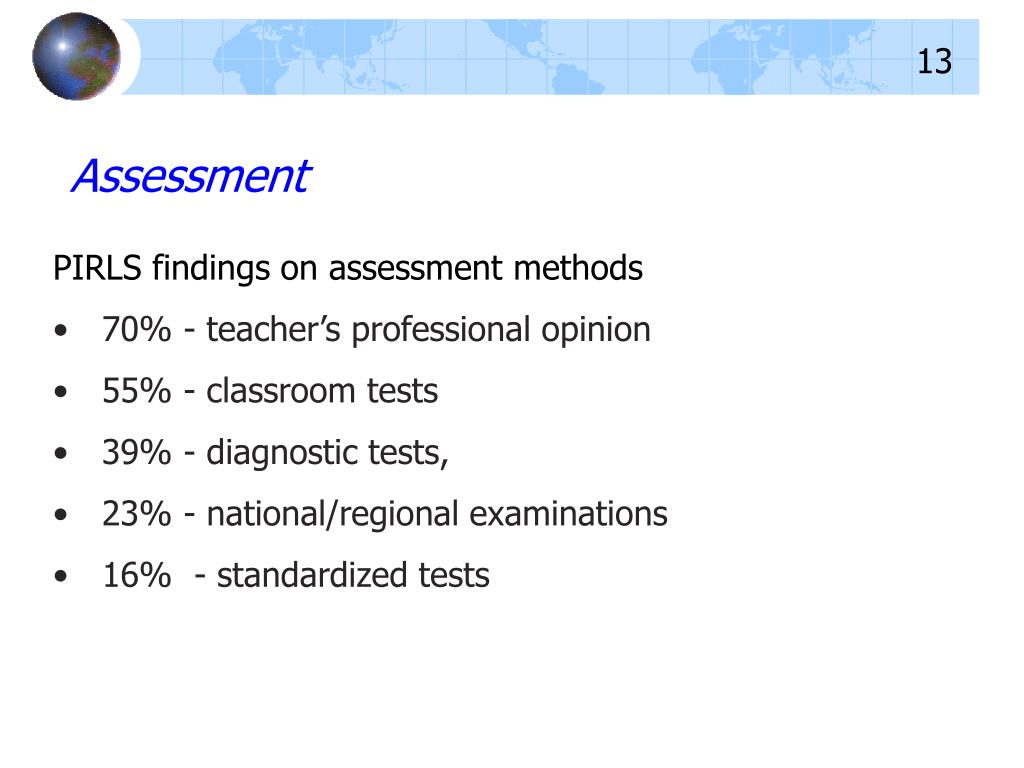The width and height of the screenshot is (1024, 768).
Task: Click the bullet dot before 55%
Action: (x=61, y=392)
